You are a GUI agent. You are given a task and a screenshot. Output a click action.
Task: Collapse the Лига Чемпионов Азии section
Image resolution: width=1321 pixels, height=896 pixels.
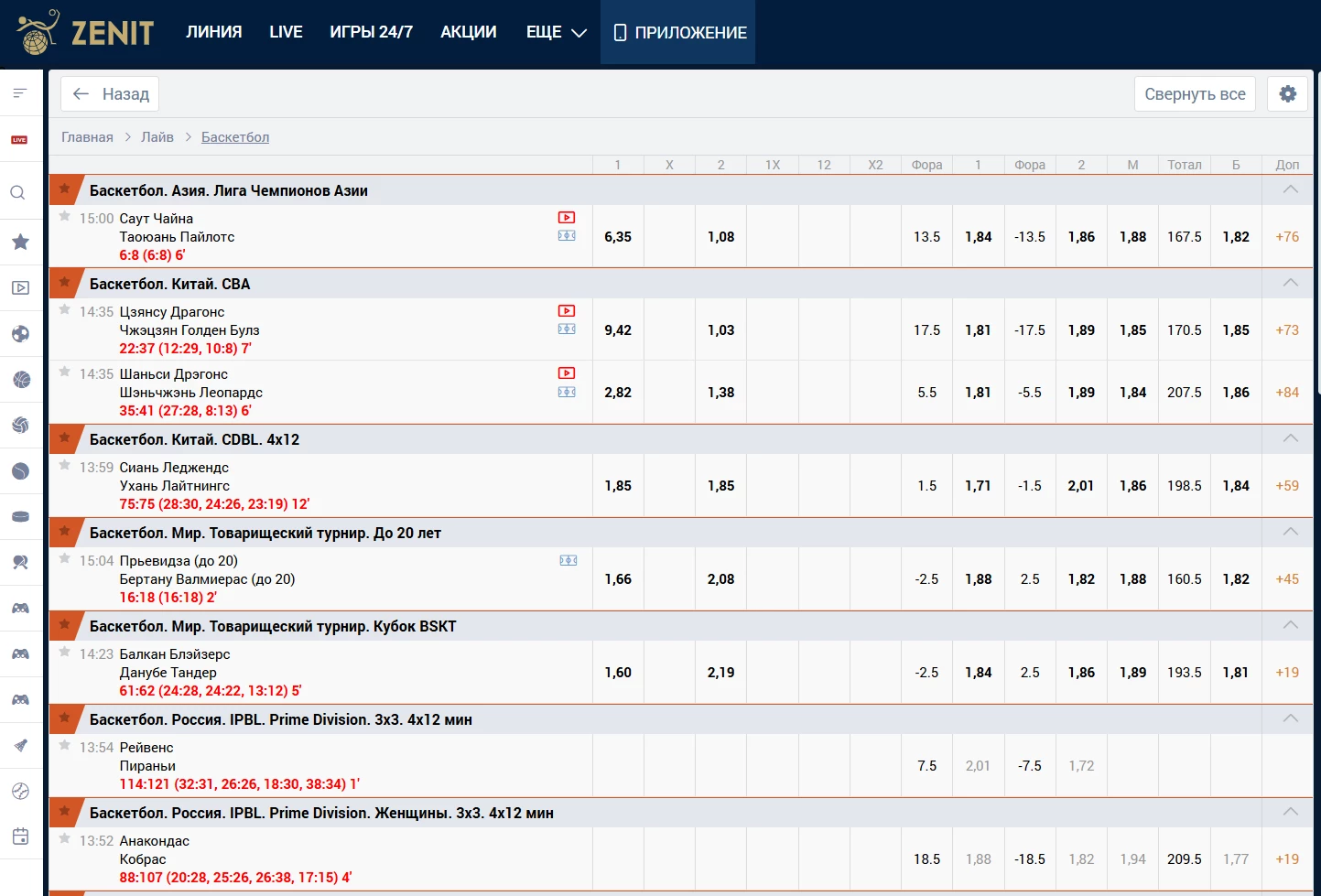1290,189
